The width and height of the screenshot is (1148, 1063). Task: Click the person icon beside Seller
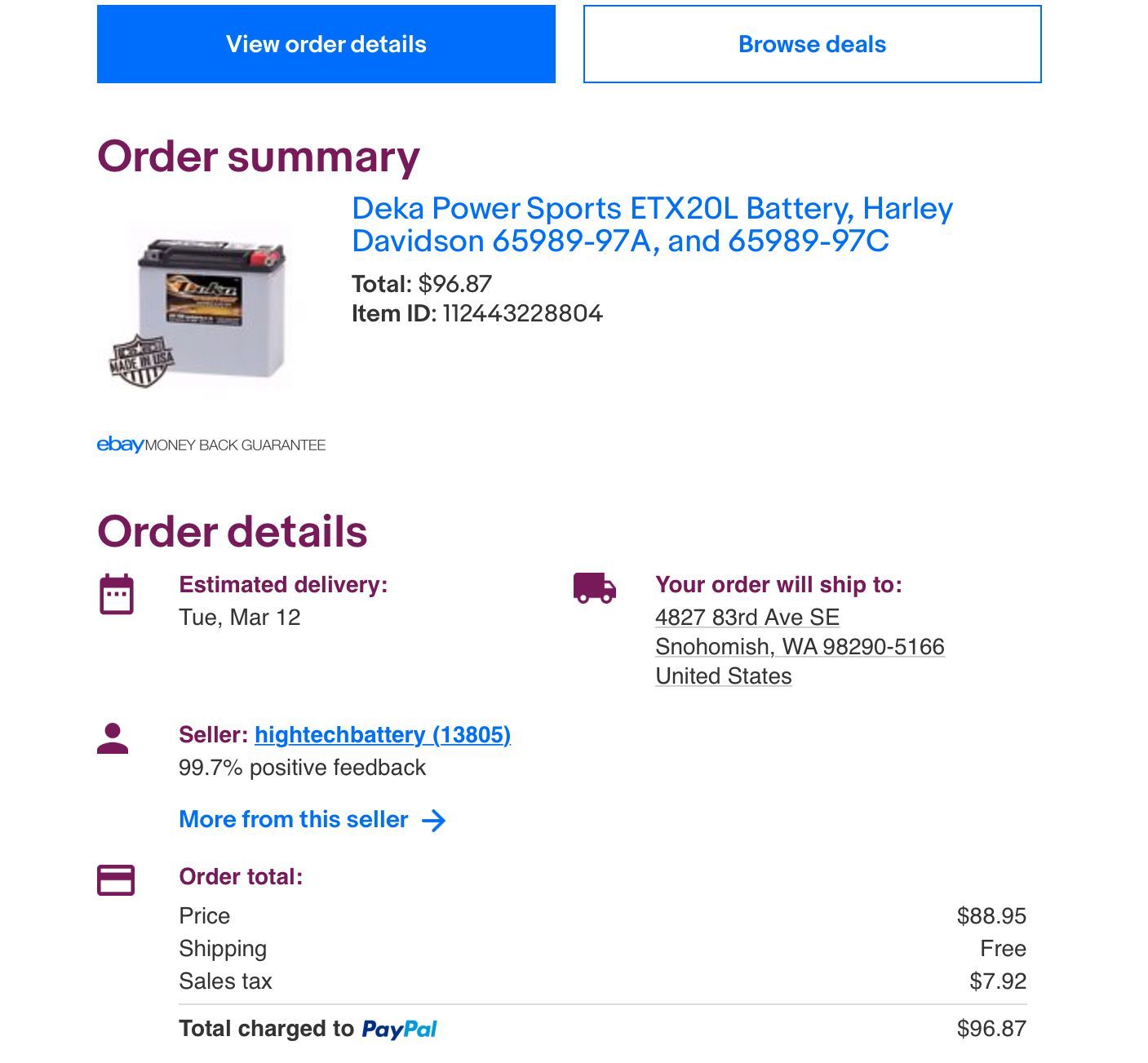click(x=113, y=739)
